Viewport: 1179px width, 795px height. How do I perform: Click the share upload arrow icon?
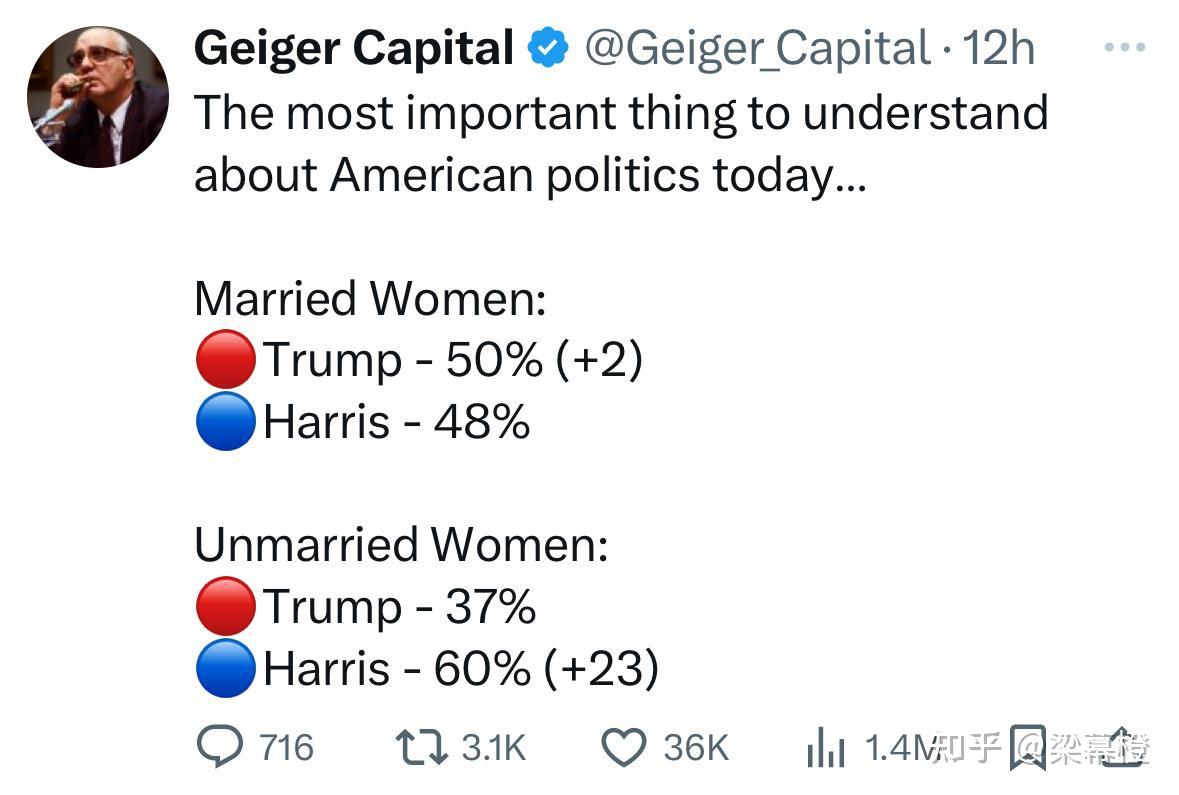click(x=1127, y=746)
